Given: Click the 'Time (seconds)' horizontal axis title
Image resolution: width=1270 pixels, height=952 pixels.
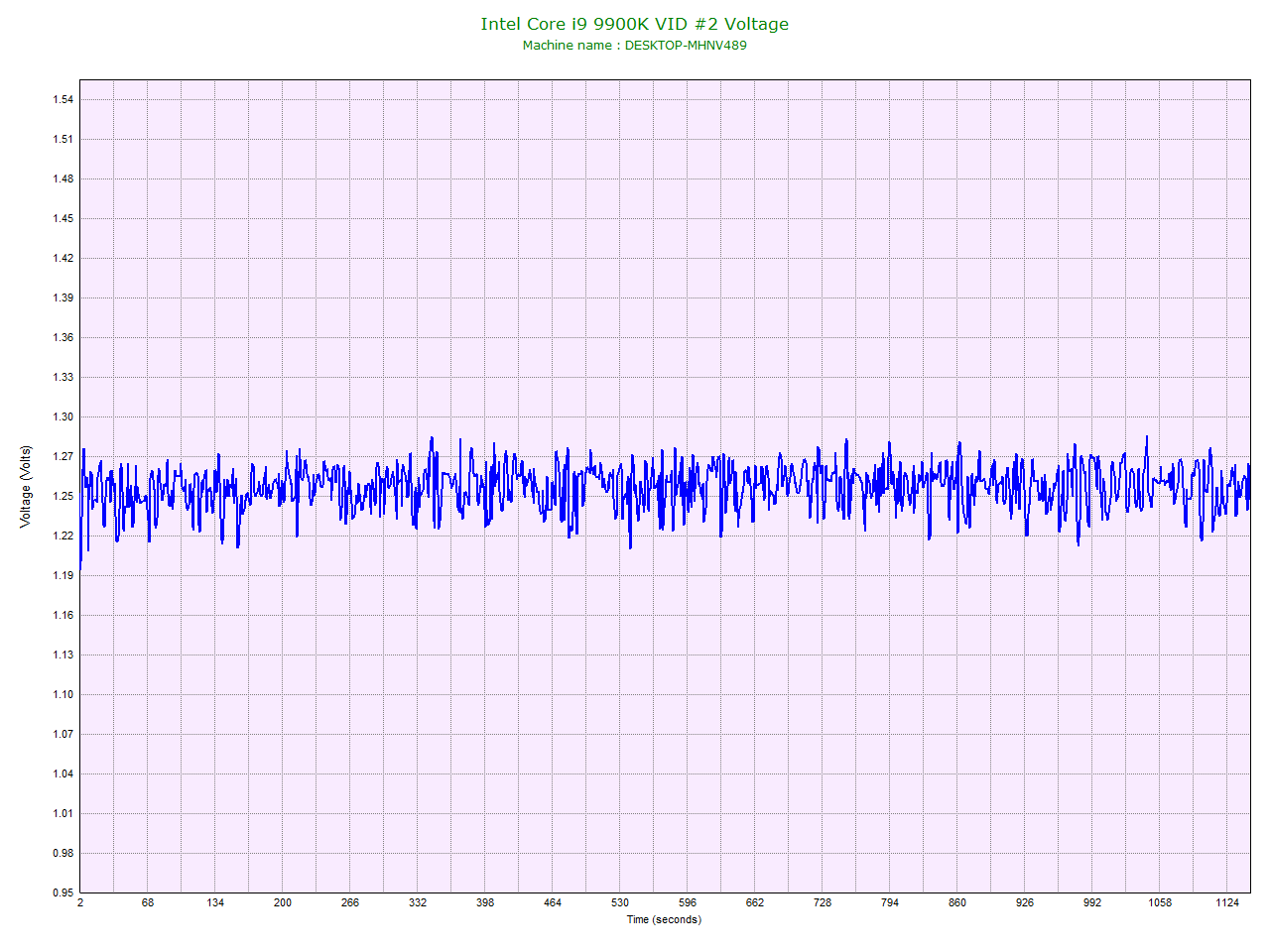Looking at the screenshot, I should click(x=664, y=919).
